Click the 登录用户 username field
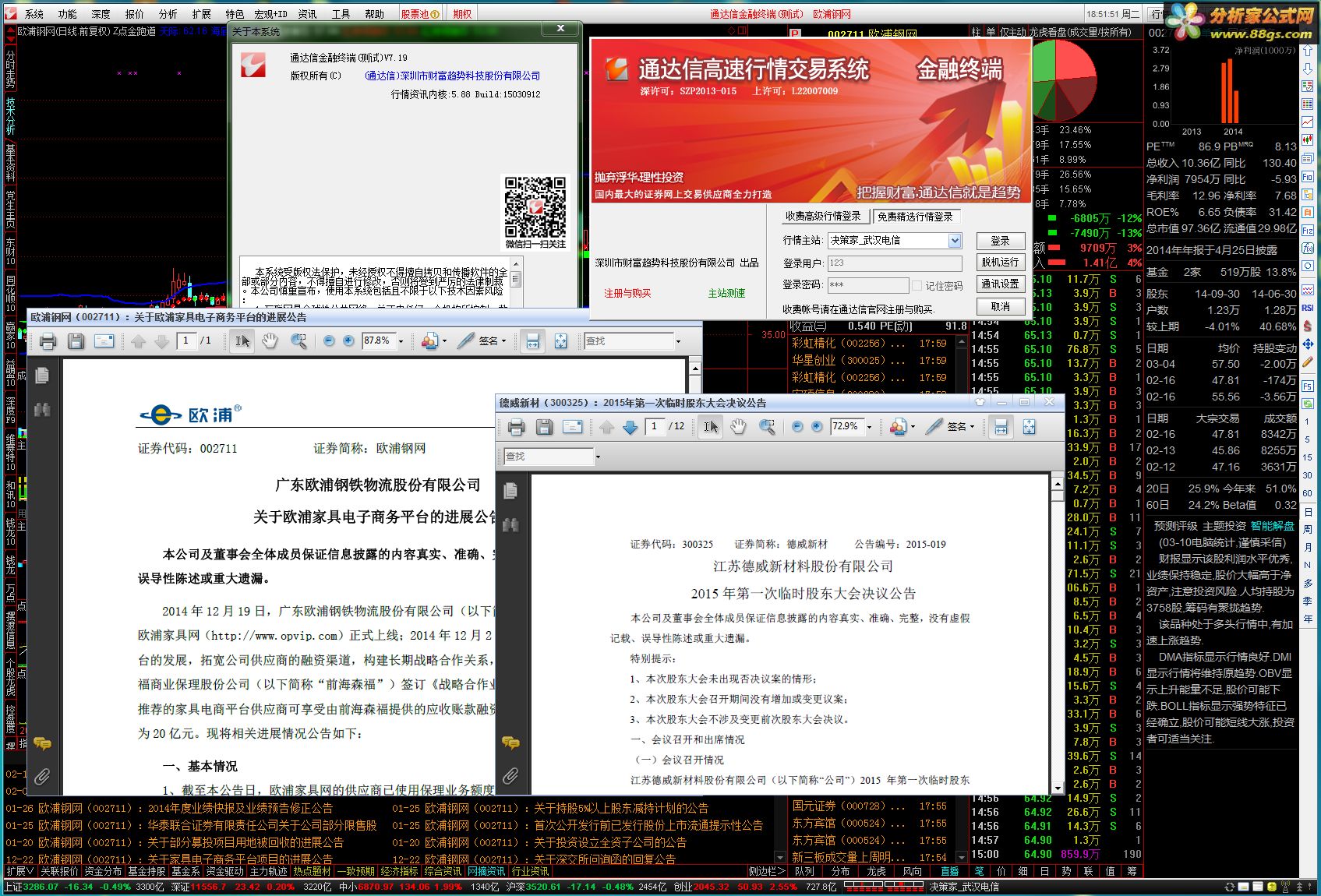 pyautogui.click(x=894, y=263)
